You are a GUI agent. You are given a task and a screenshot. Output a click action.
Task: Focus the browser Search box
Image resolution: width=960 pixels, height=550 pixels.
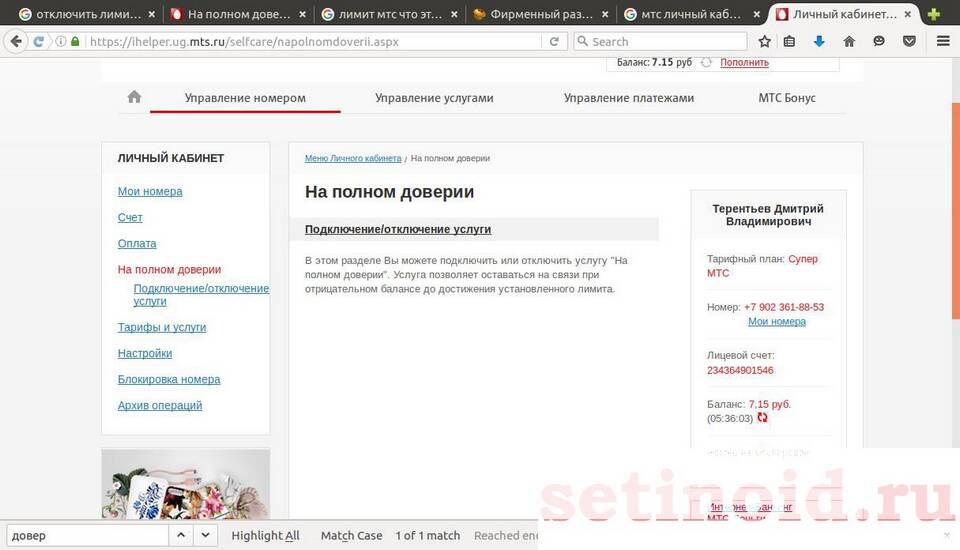pyautogui.click(x=660, y=42)
